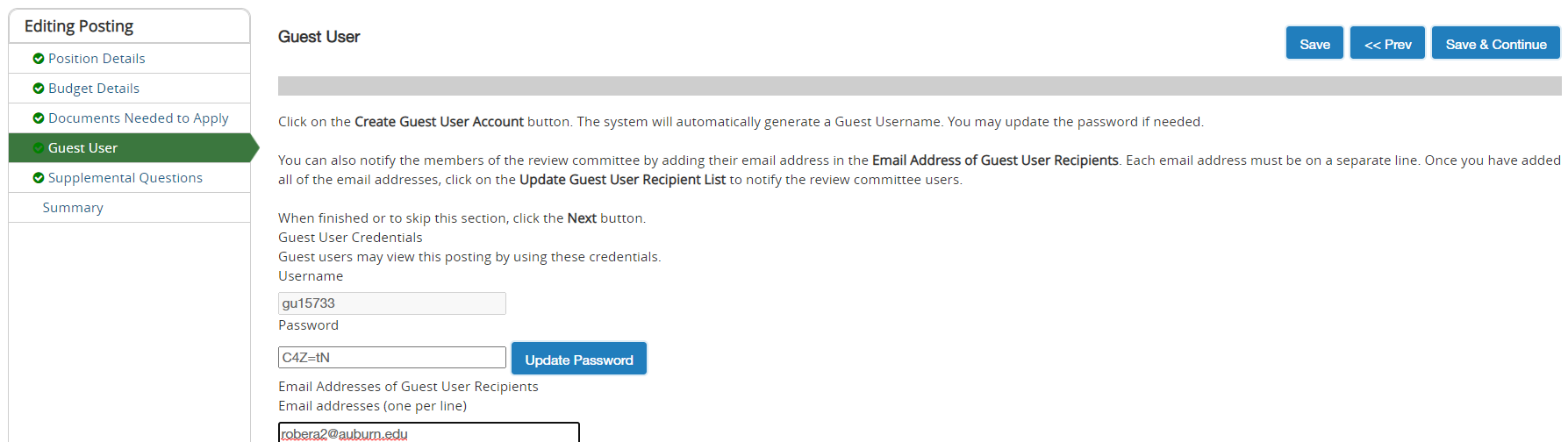Click the checkmark icon by Documents Needed to Apply
Screen dimensions: 1568x442
click(x=39, y=118)
